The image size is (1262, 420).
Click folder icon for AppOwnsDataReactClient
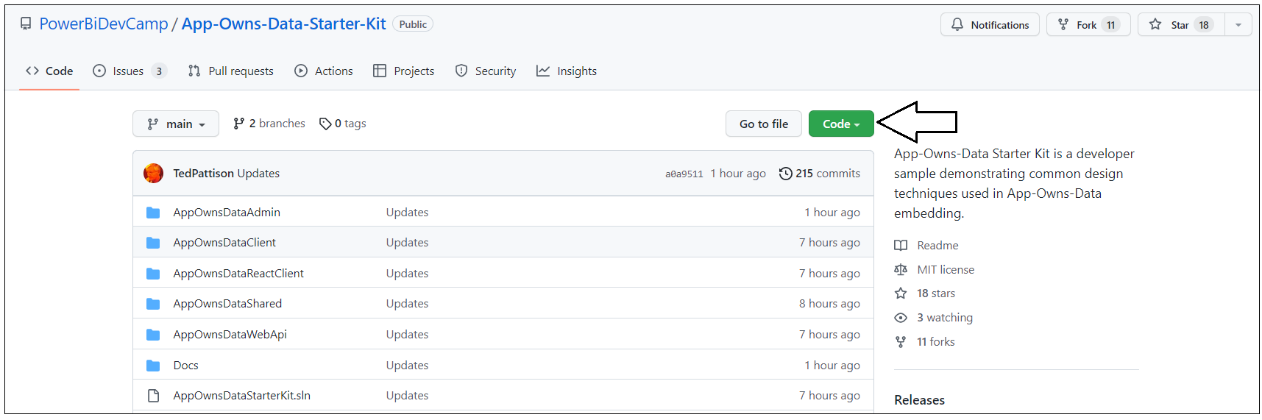[x=153, y=273]
